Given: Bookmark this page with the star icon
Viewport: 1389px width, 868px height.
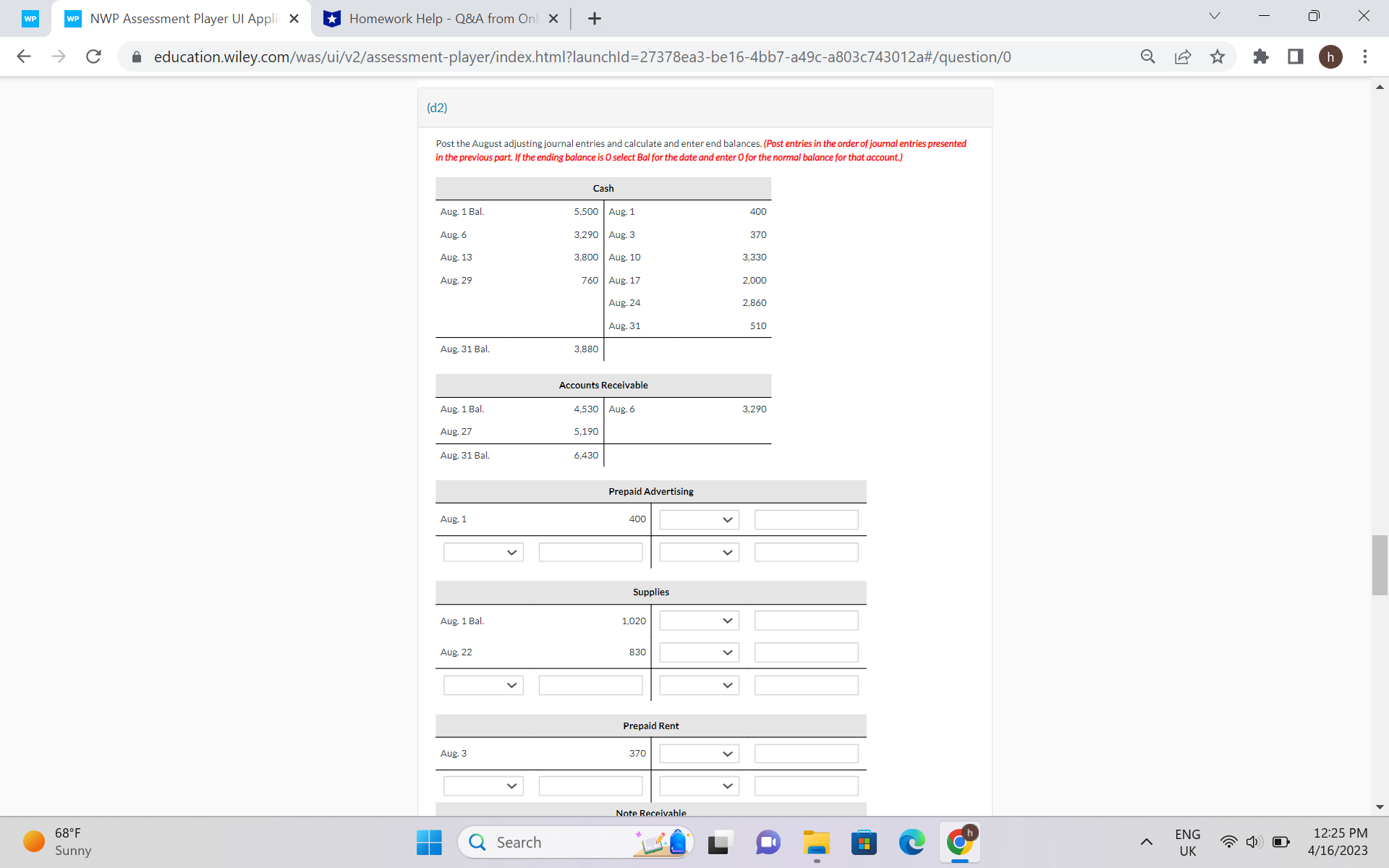Looking at the screenshot, I should [1218, 56].
